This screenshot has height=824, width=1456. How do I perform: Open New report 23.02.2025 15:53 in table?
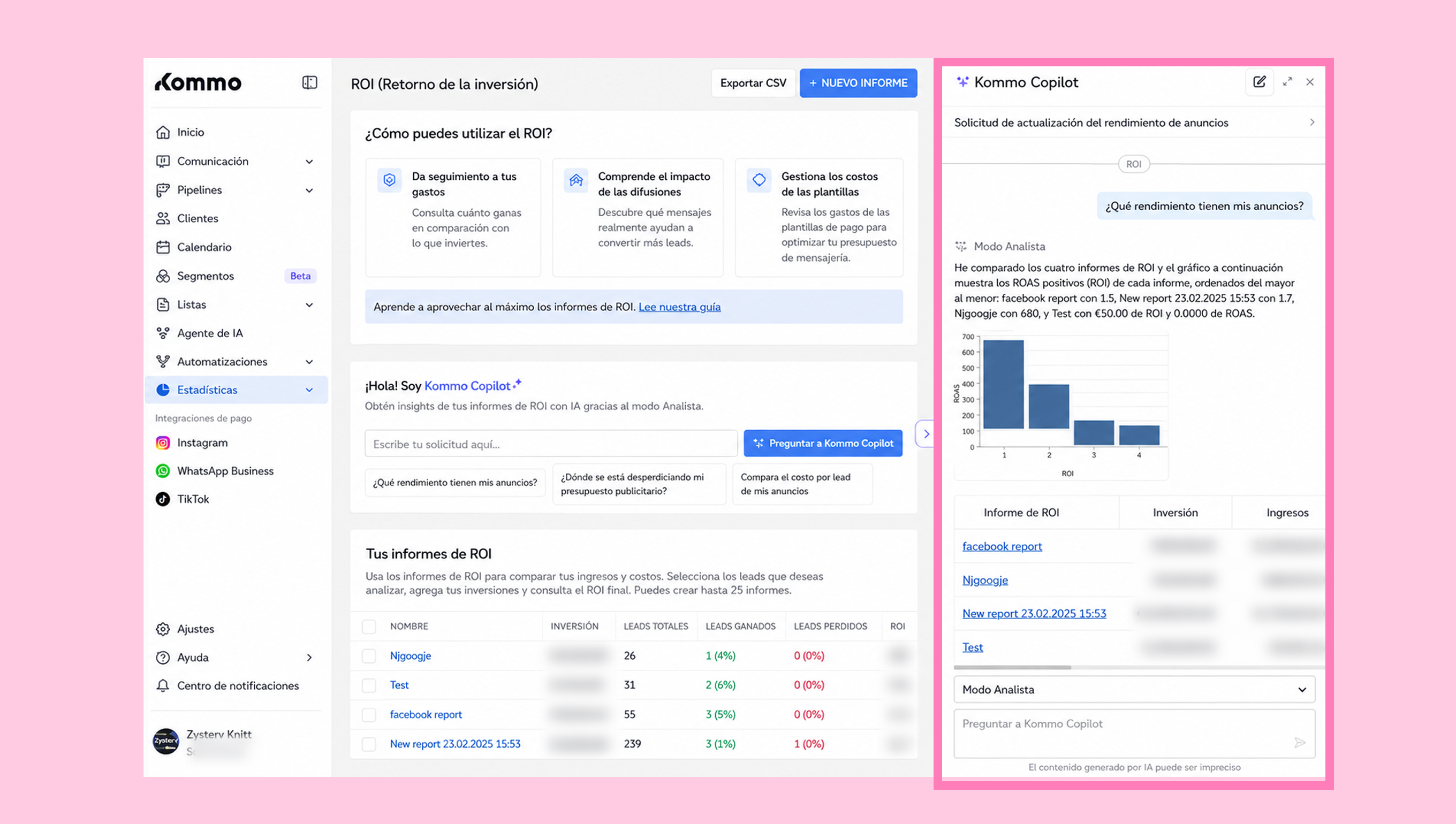(x=455, y=744)
